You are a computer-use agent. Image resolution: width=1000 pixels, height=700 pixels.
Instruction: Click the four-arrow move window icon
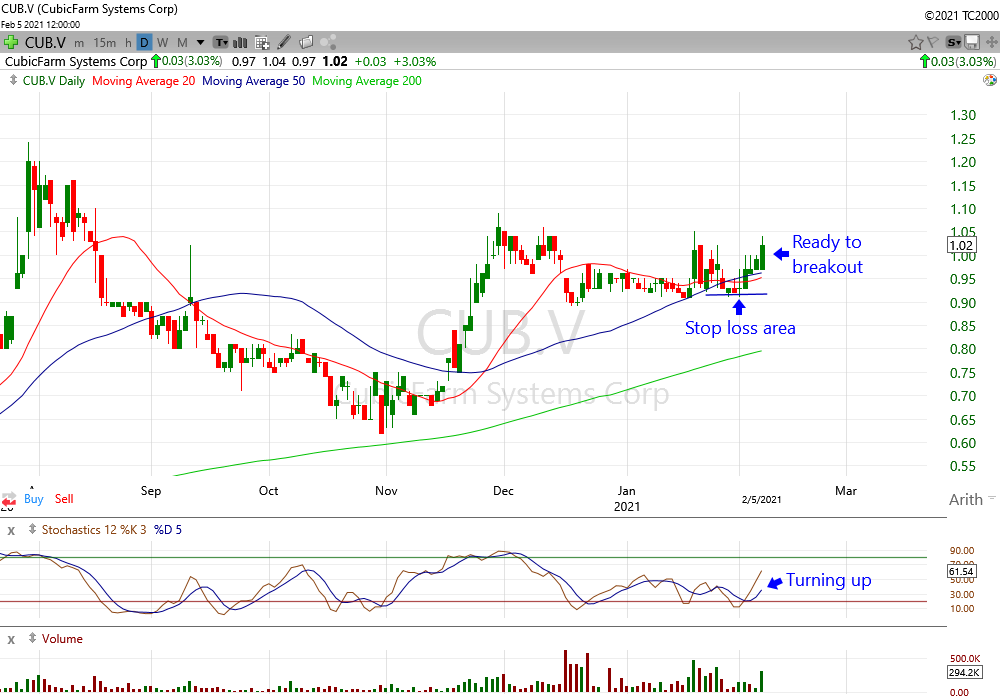click(992, 43)
